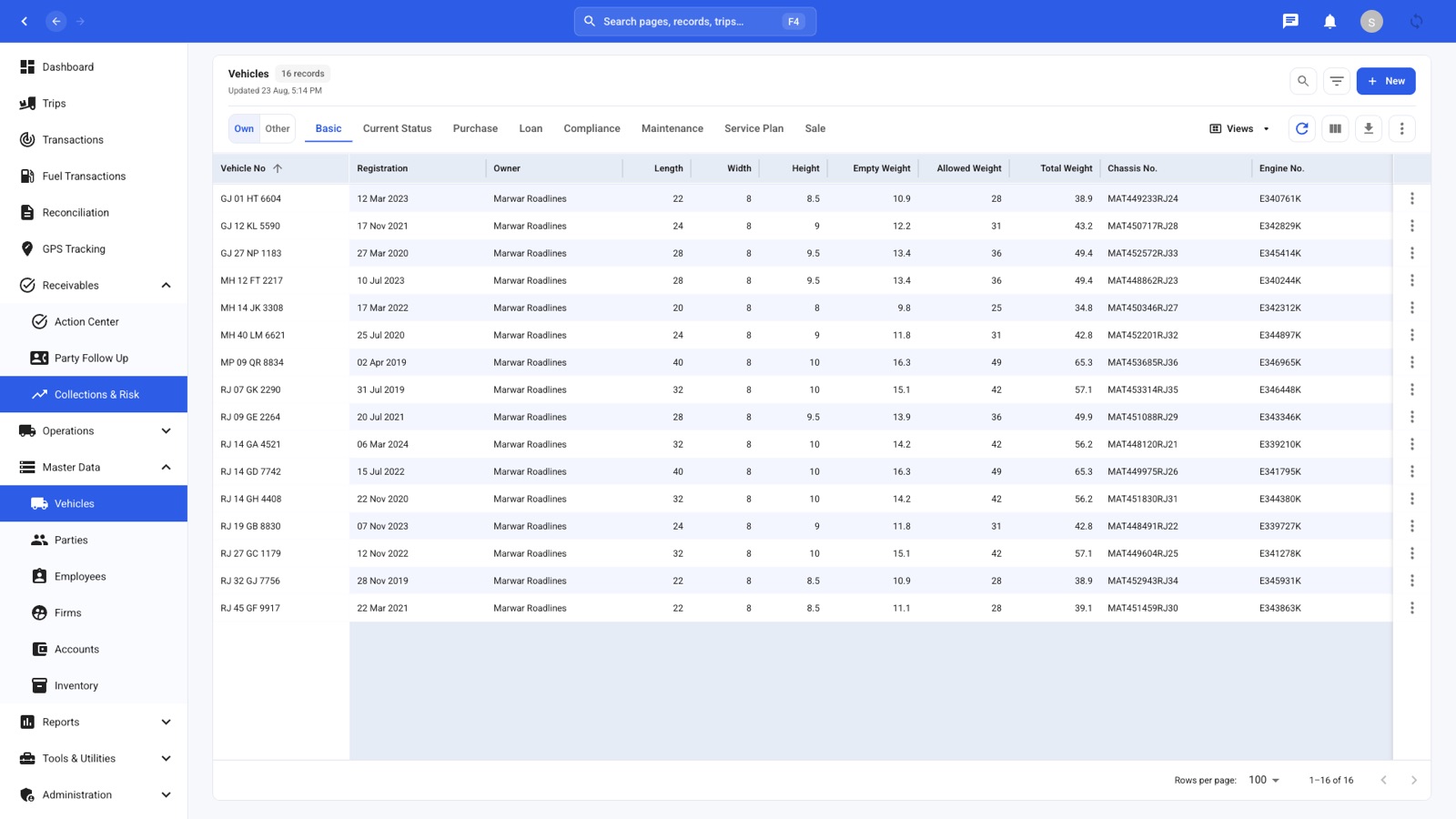Viewport: 1456px width, 819px height.
Task: Open notifications with the bell icon
Action: pyautogui.click(x=1330, y=21)
